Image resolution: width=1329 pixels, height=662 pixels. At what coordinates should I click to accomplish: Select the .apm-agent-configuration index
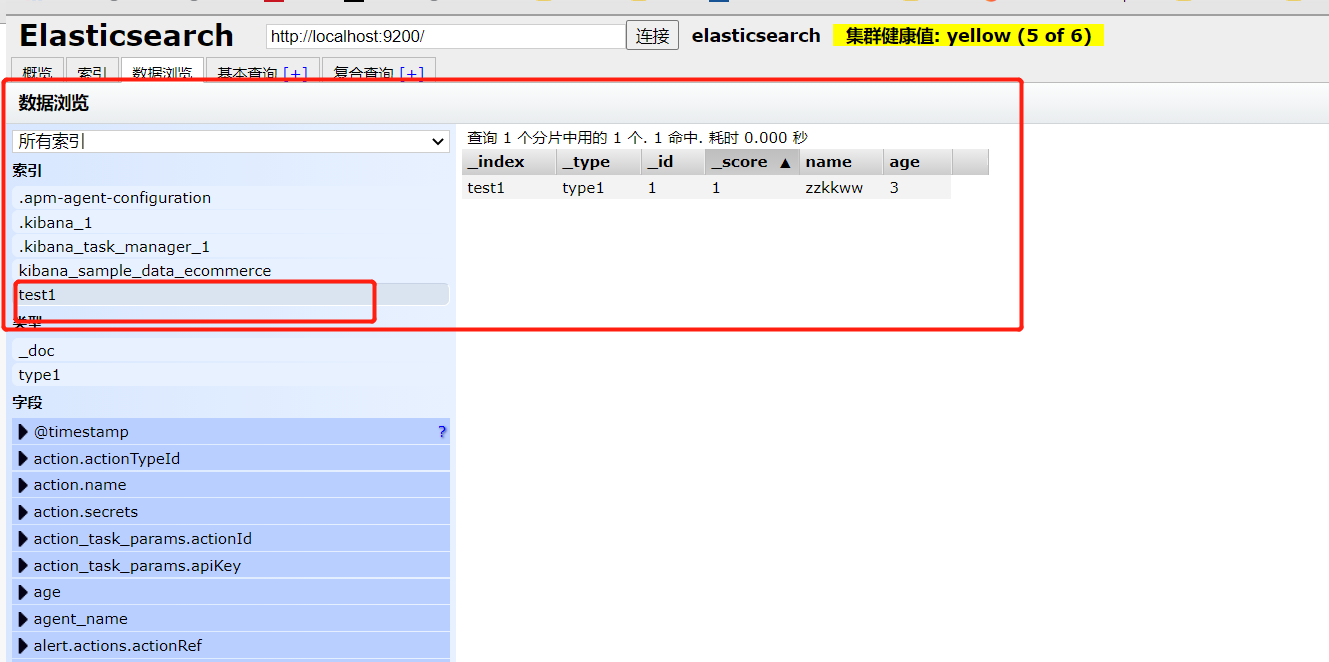(x=231, y=198)
